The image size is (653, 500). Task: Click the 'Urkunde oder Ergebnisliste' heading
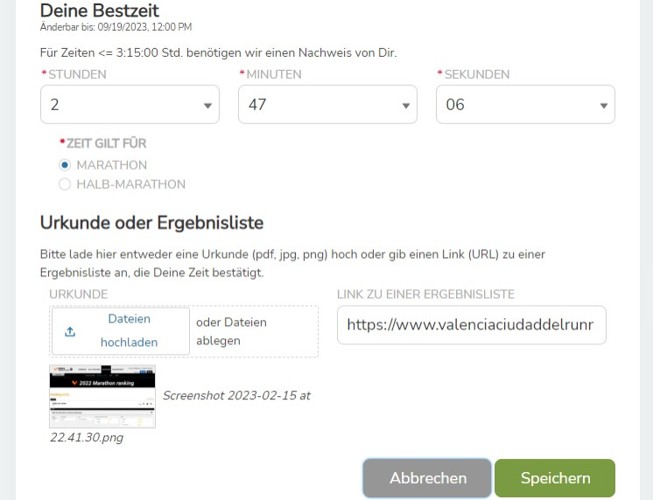(151, 222)
